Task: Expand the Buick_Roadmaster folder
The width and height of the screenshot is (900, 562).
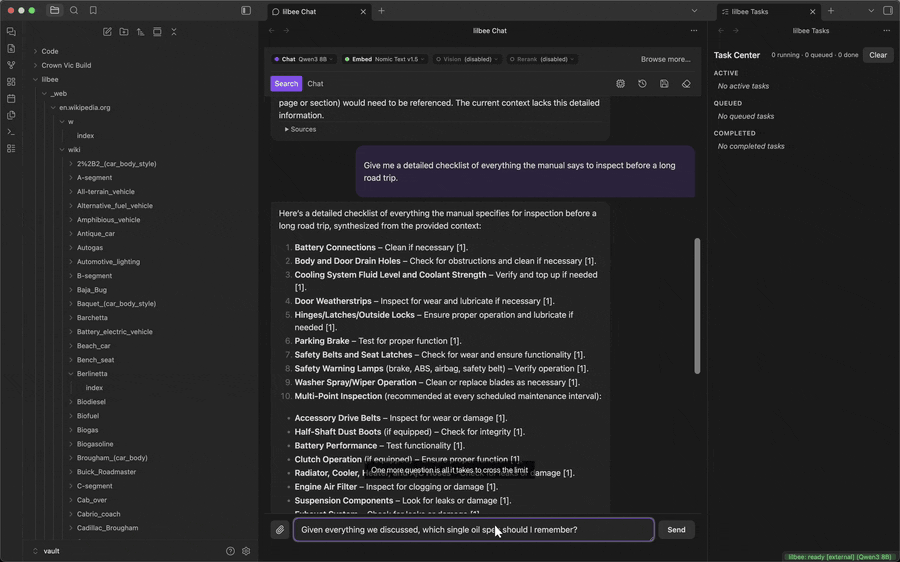Action: pos(106,472)
